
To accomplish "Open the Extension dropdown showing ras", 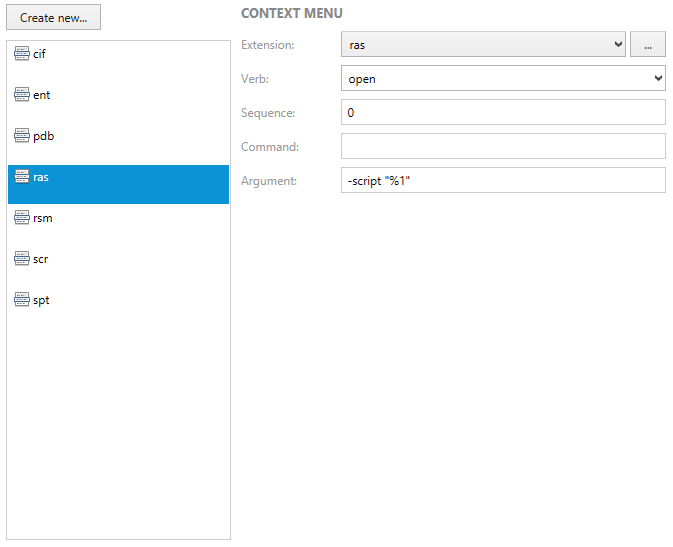I will [483, 45].
